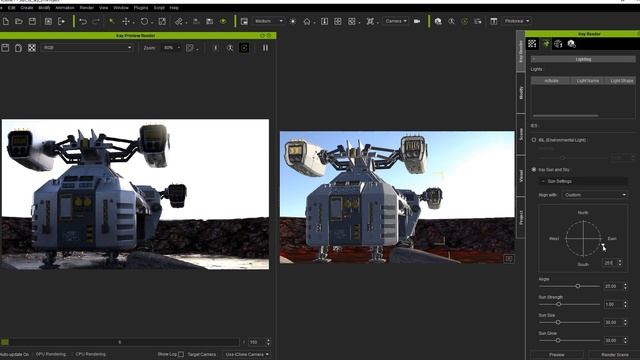
Task: Click the save image icon in preview toolbar
Action: point(5,48)
